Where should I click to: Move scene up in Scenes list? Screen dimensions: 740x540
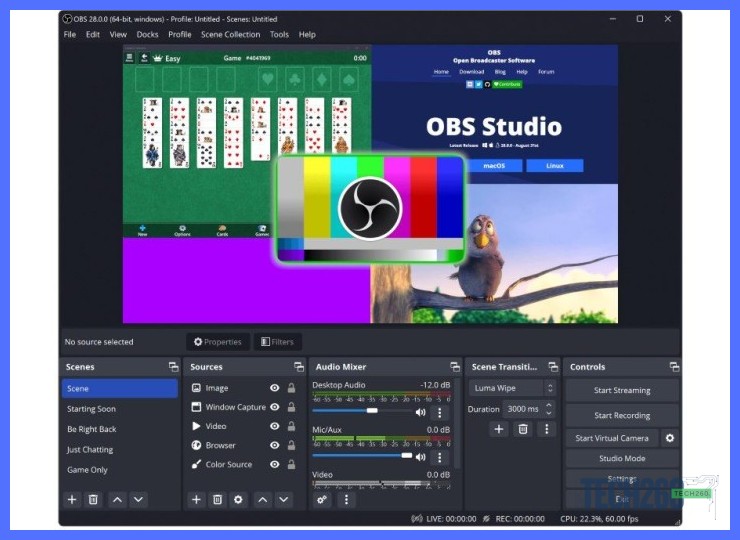[118, 499]
